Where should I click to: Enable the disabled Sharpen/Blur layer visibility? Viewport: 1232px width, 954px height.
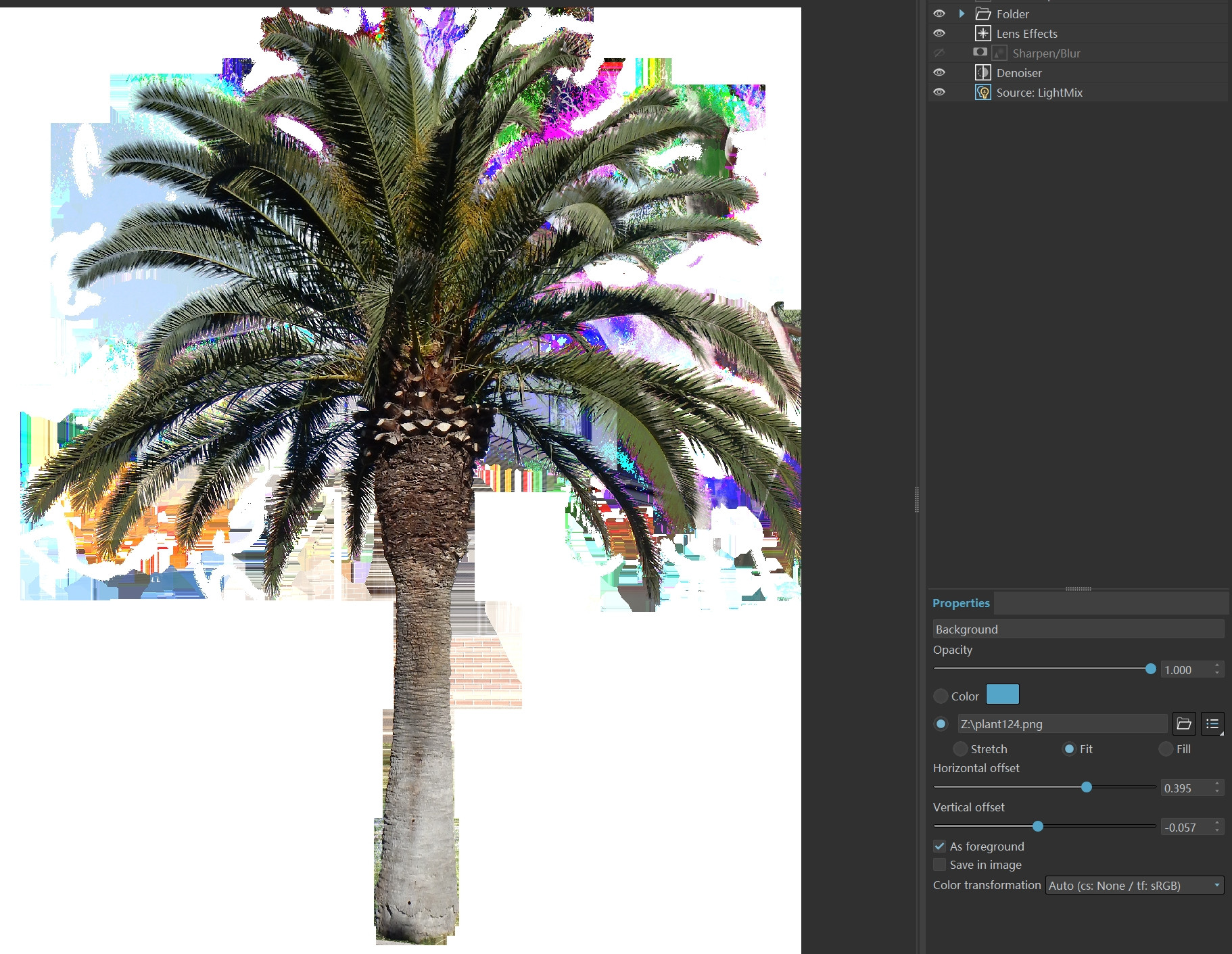pyautogui.click(x=939, y=53)
